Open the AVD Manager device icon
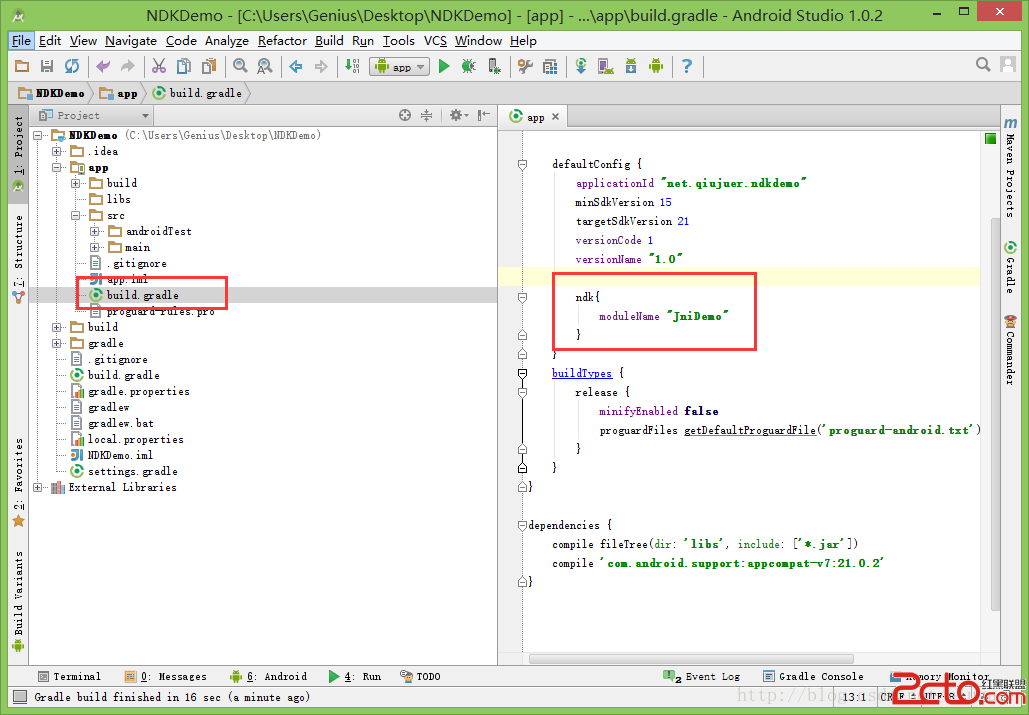1029x715 pixels. tap(606, 66)
